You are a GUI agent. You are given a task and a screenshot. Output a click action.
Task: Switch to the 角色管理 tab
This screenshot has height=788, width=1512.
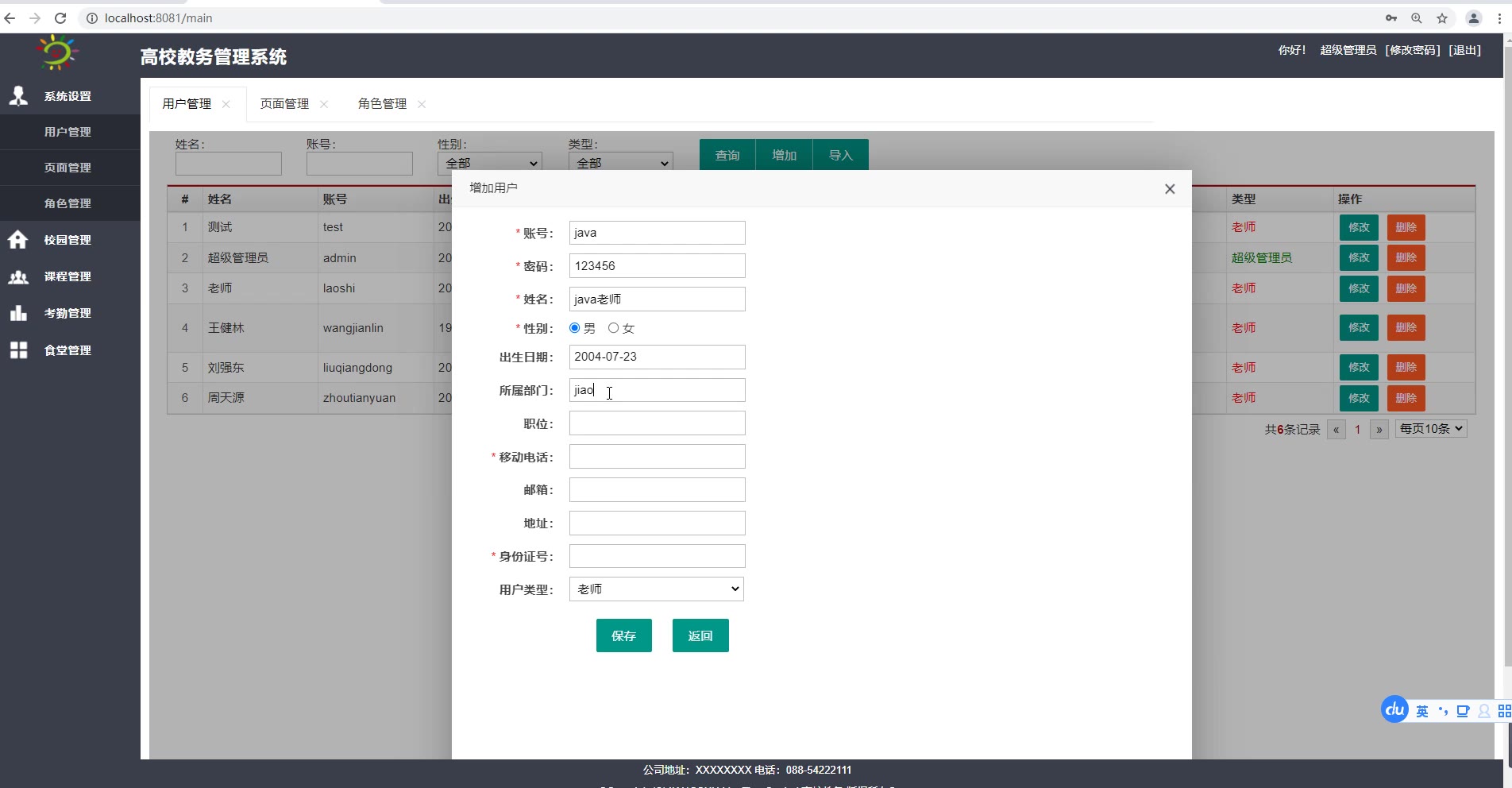[382, 104]
